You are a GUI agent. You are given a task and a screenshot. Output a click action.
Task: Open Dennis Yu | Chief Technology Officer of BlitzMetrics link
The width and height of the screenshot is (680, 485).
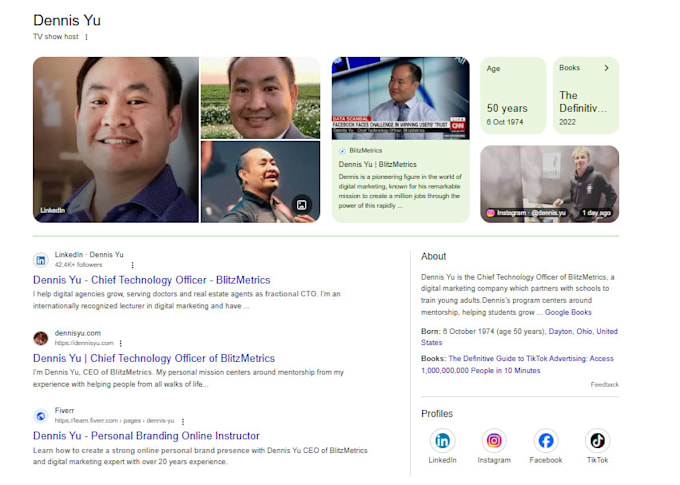coord(154,358)
